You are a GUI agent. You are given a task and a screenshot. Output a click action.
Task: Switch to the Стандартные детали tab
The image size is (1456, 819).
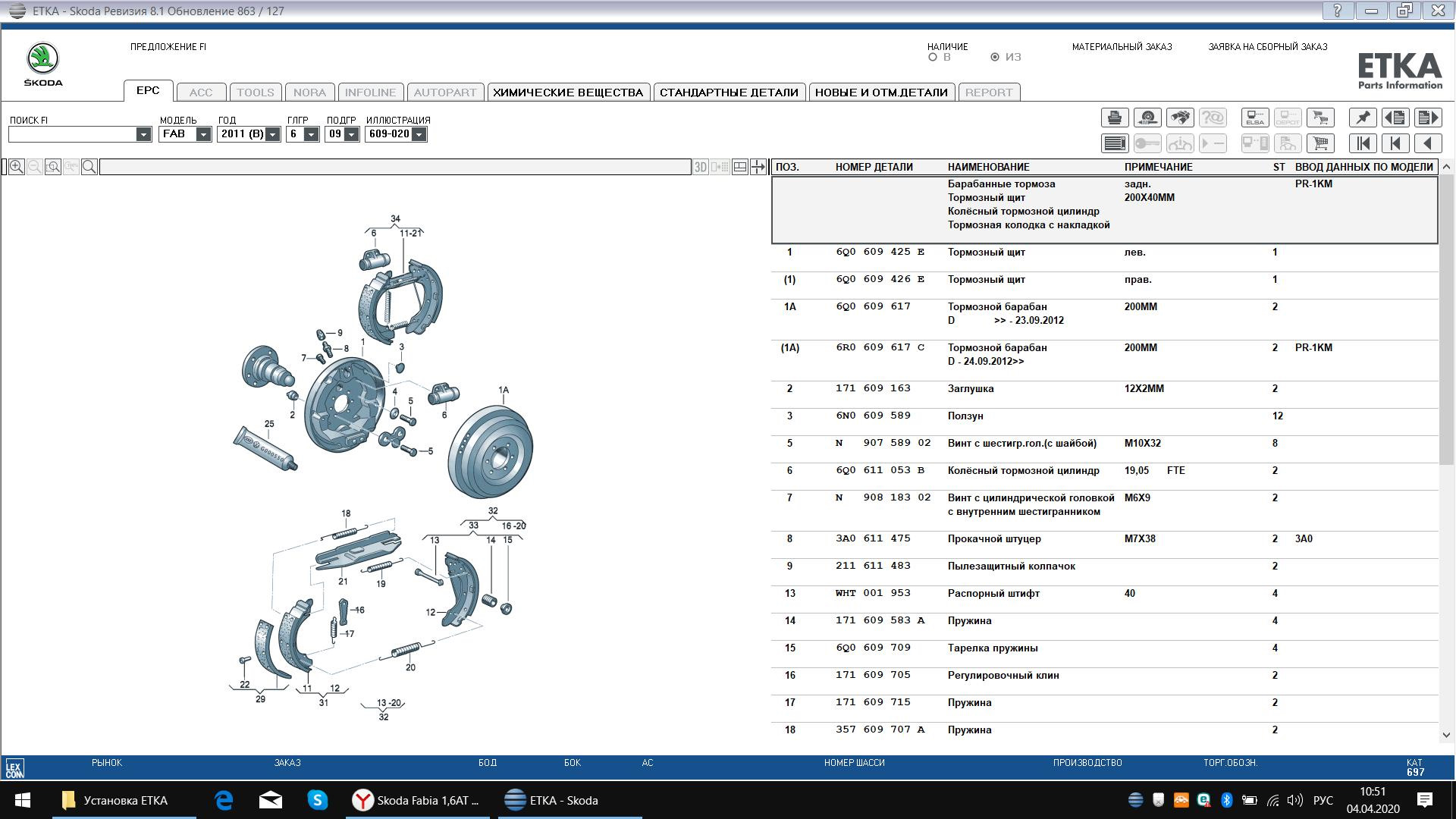(x=728, y=93)
